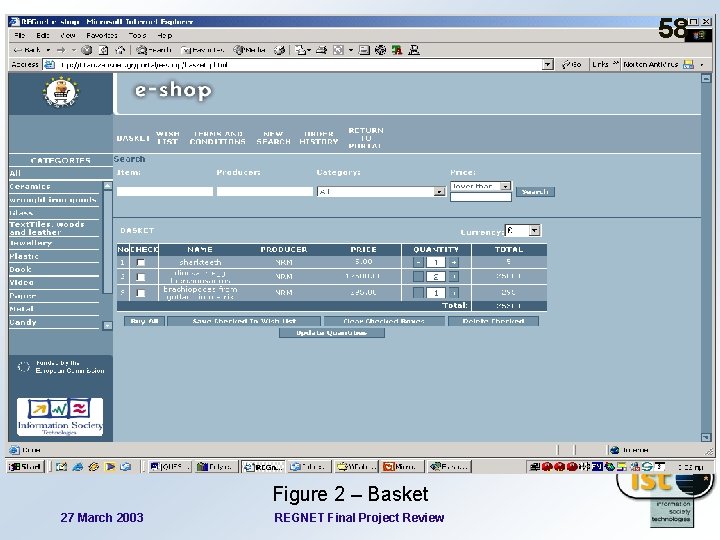Open the Forward button history dropdown arrow
This screenshot has width=720, height=540.
(73, 50)
